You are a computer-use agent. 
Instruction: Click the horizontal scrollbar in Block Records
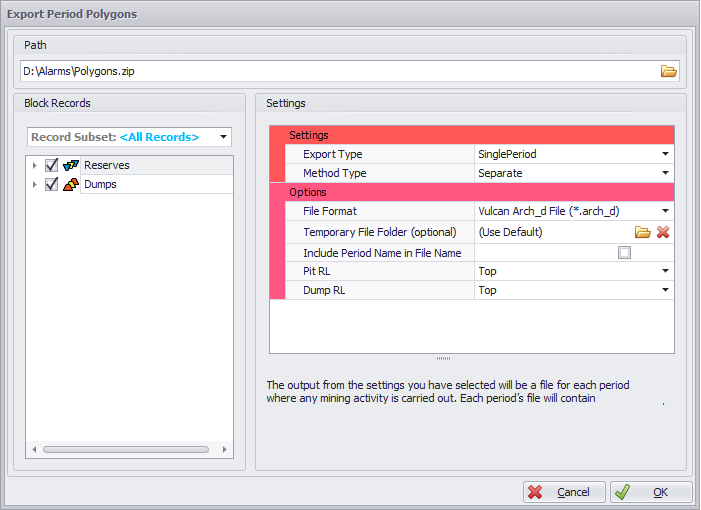[x=126, y=449]
